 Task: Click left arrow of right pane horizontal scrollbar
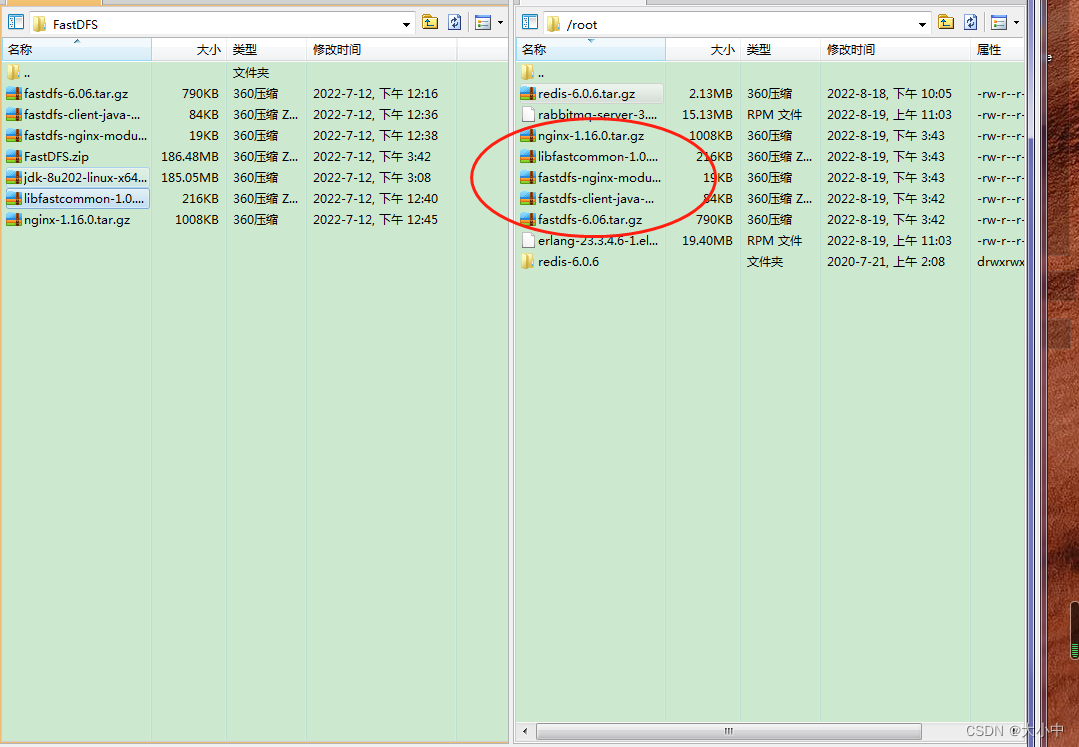(525, 731)
